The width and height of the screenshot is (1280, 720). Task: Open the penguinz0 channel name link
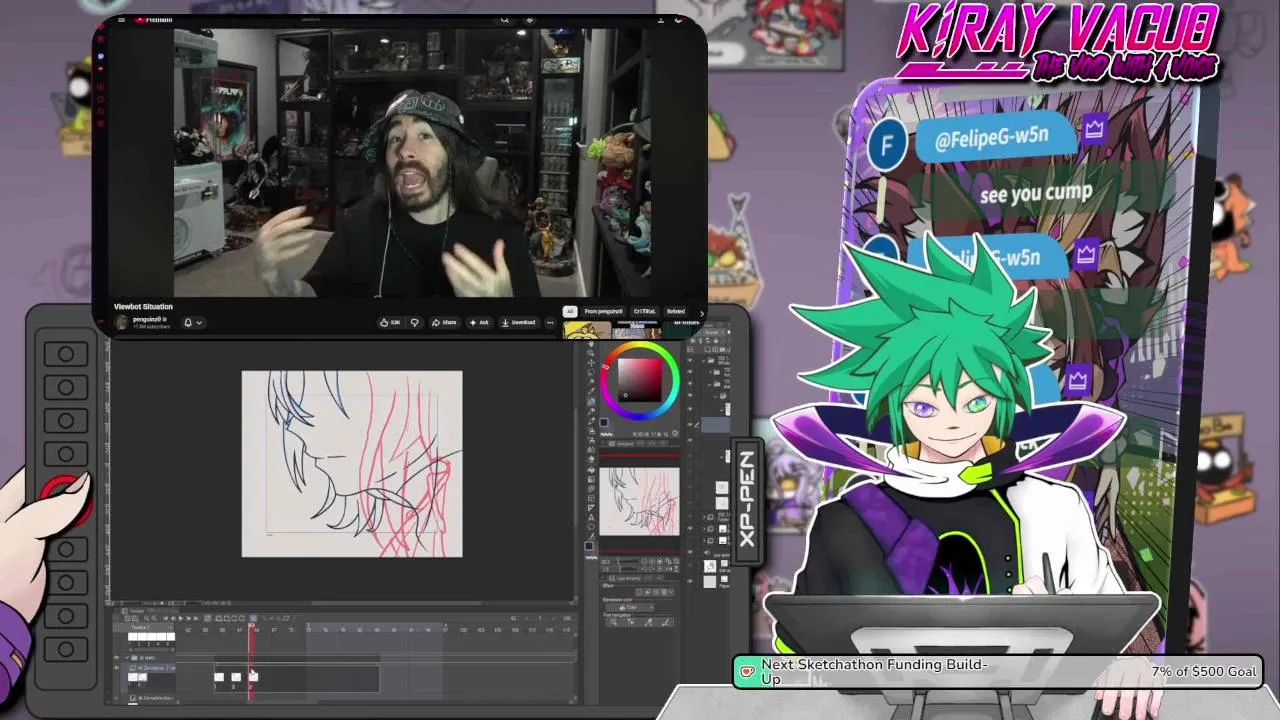[149, 319]
